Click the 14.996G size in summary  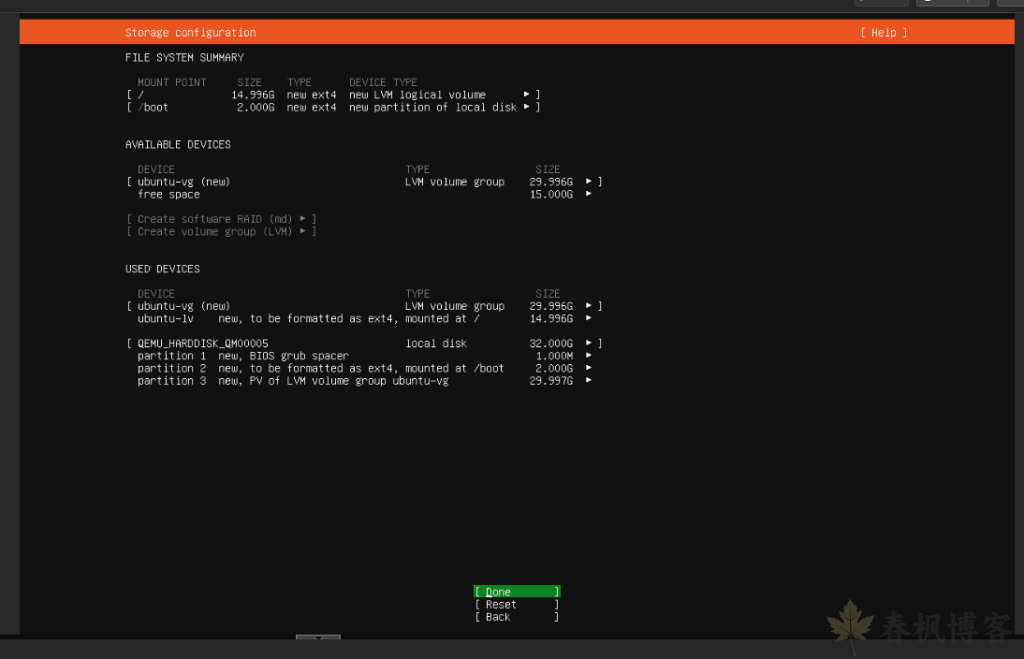(x=253, y=95)
